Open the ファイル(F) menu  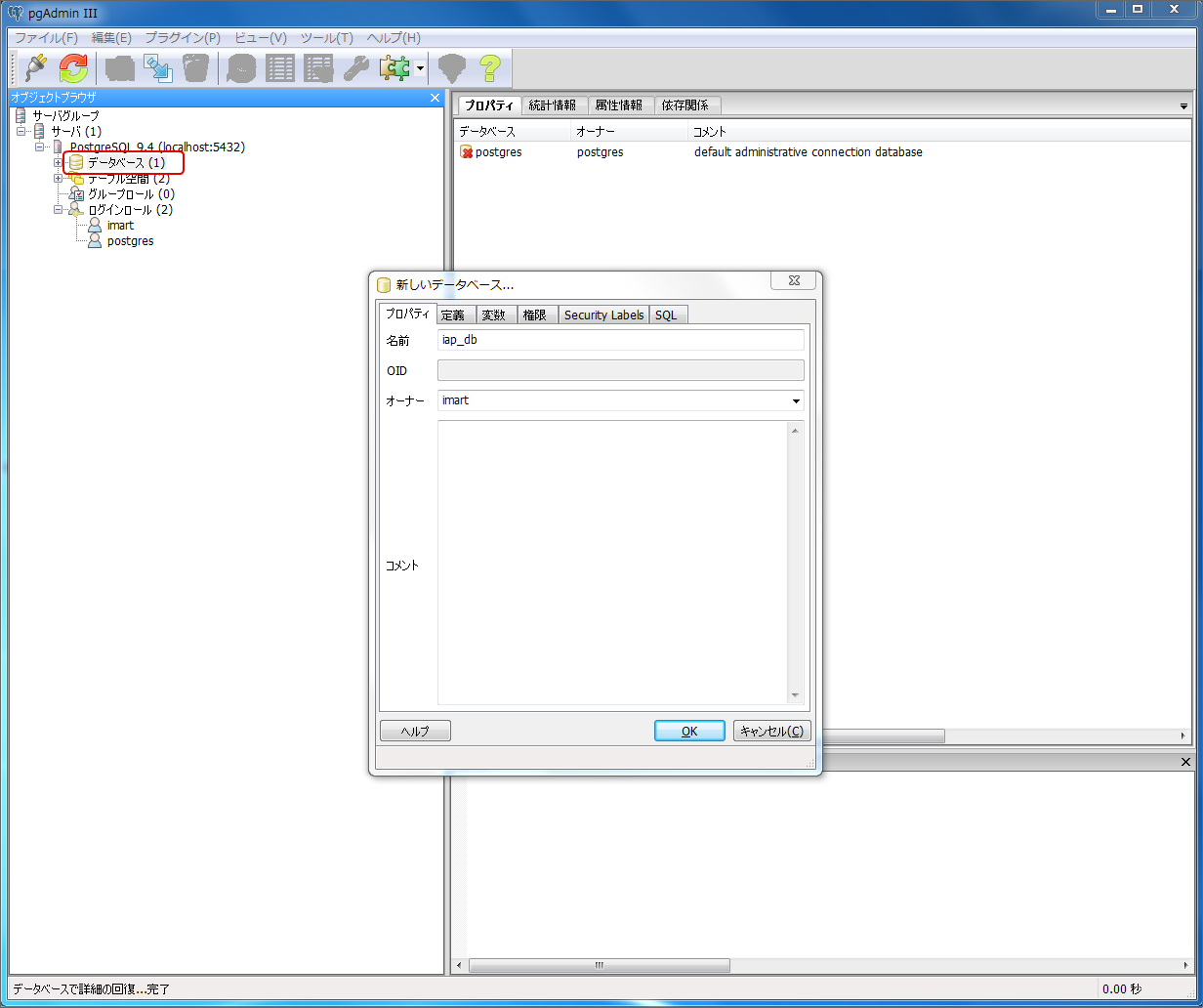[x=46, y=37]
